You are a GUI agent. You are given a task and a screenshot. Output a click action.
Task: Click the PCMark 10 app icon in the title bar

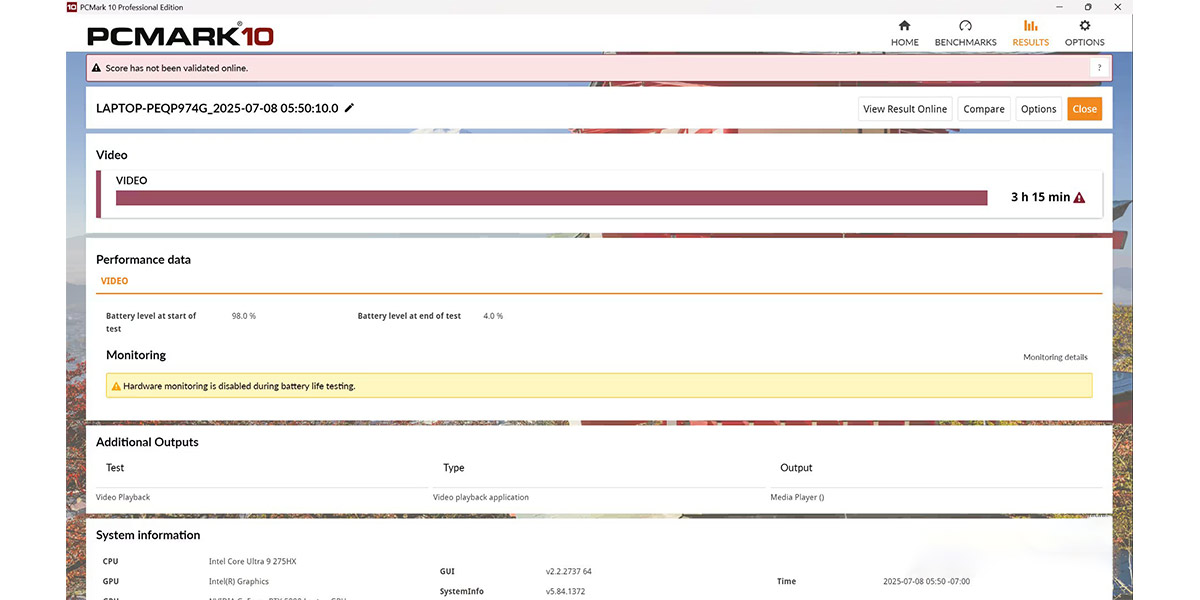(72, 7)
